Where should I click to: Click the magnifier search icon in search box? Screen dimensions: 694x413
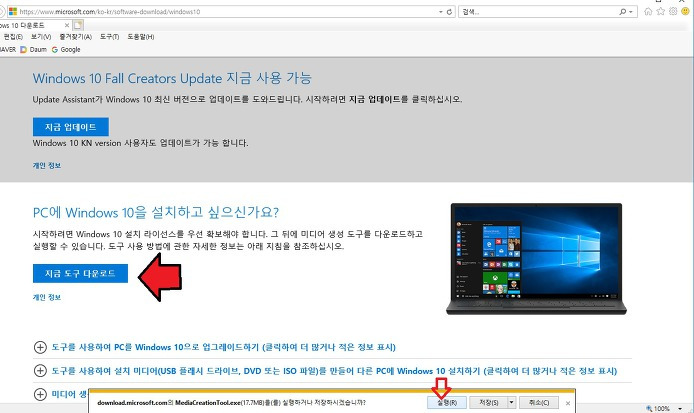623,12
